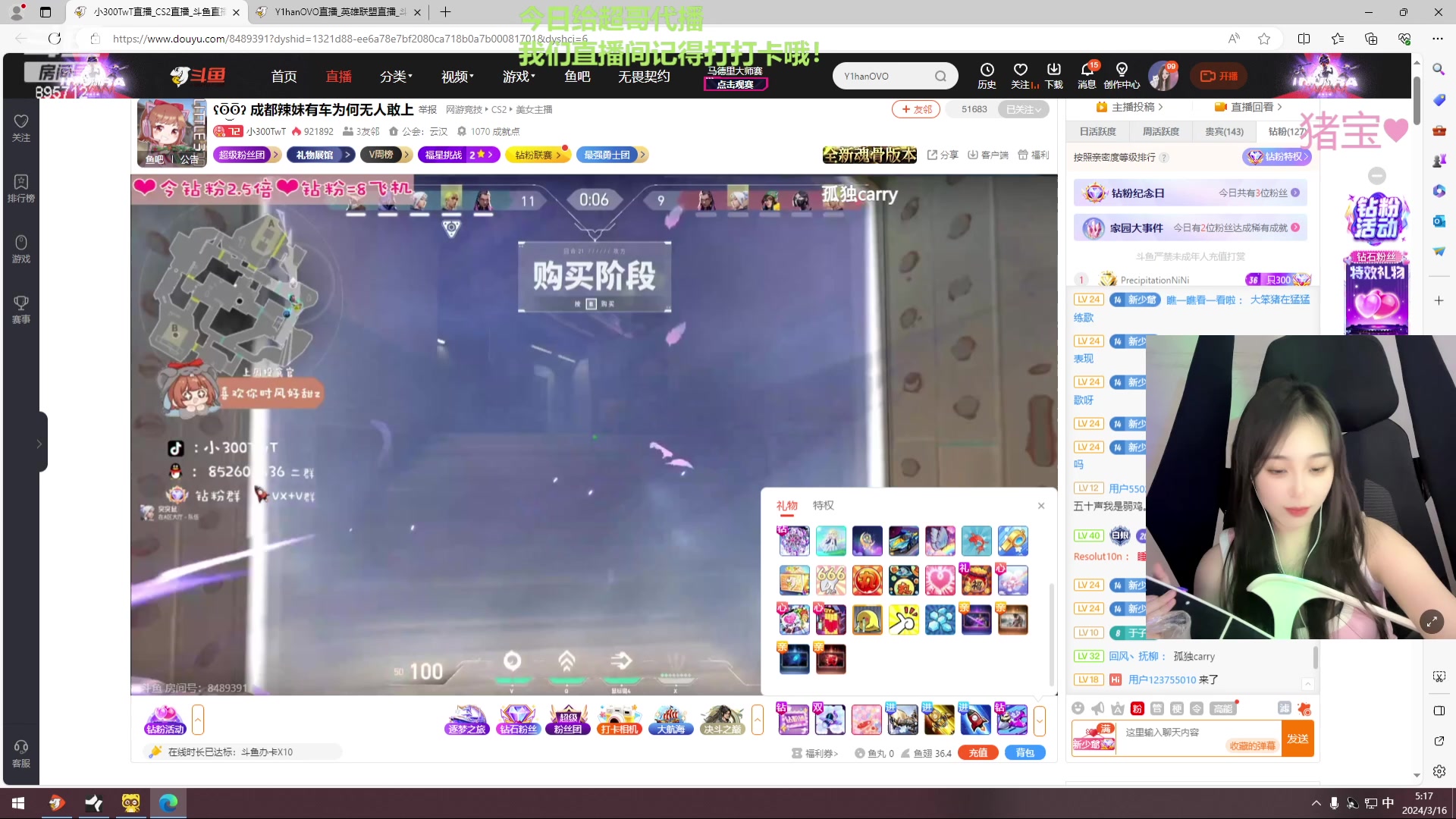
Task: Select 排行榜 icon in the left sidebar
Action: point(20,188)
